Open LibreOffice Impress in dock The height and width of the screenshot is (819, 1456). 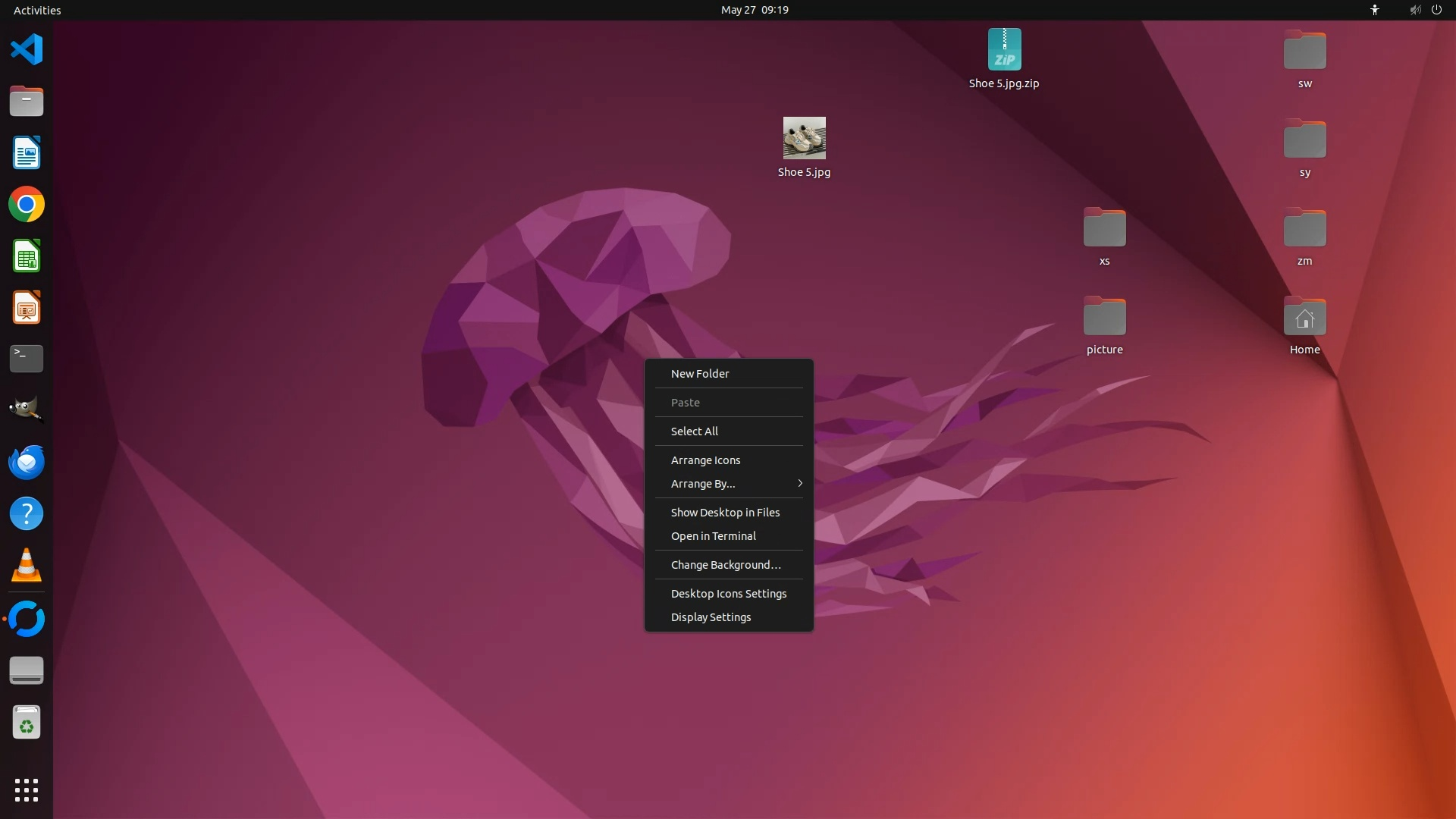(27, 308)
